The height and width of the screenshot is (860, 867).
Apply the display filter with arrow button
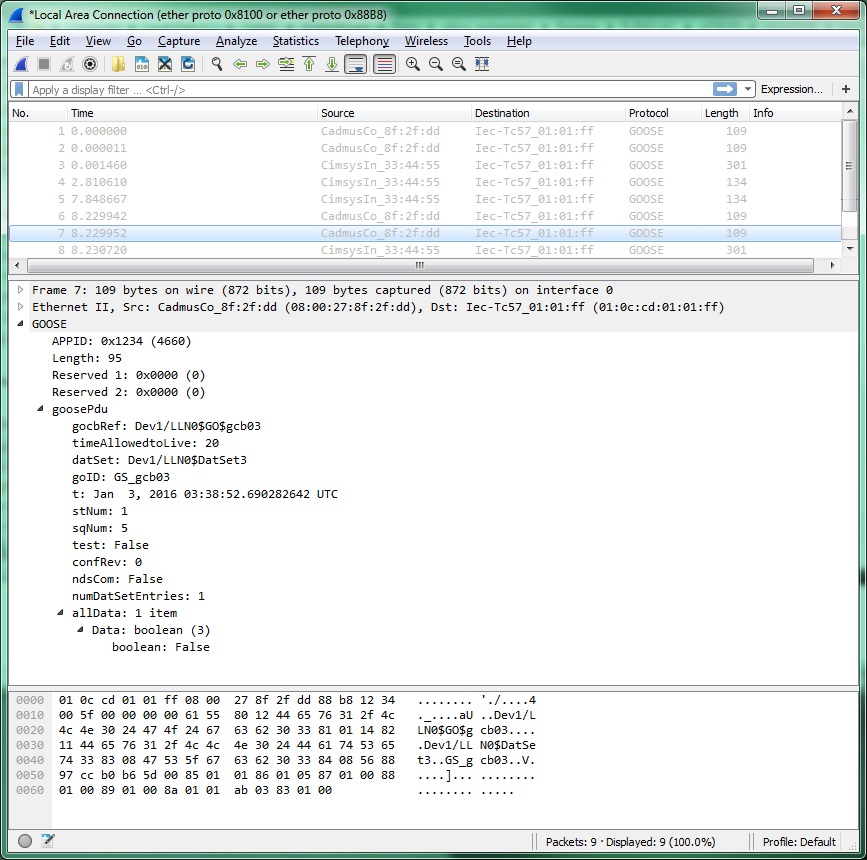[x=725, y=89]
